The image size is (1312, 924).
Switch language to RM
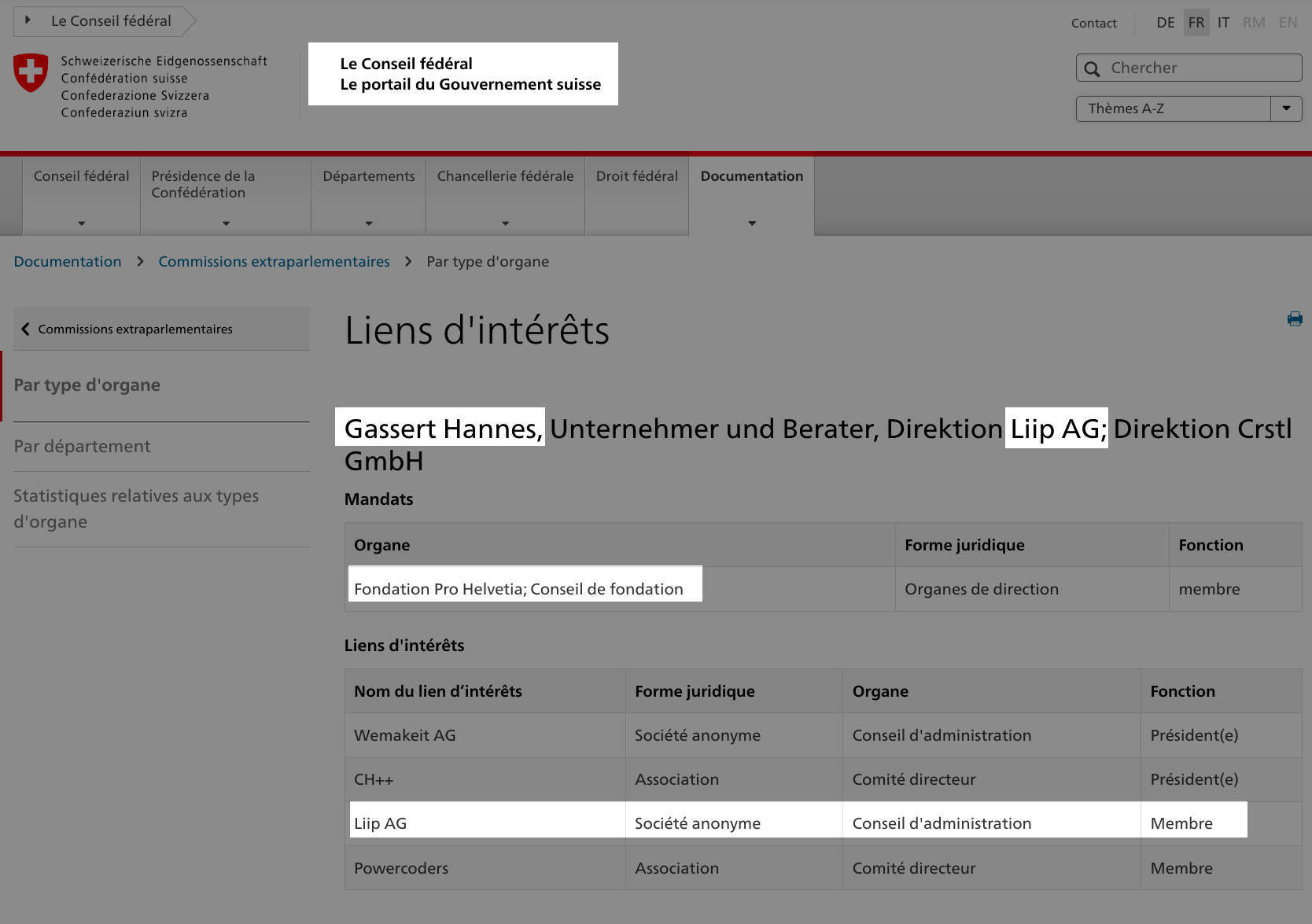click(x=1254, y=23)
